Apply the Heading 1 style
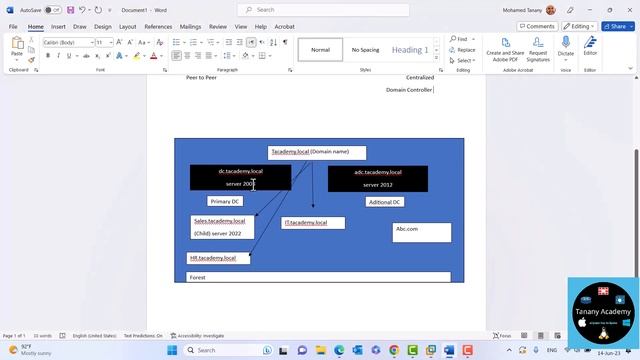The image size is (640, 360). 410,50
